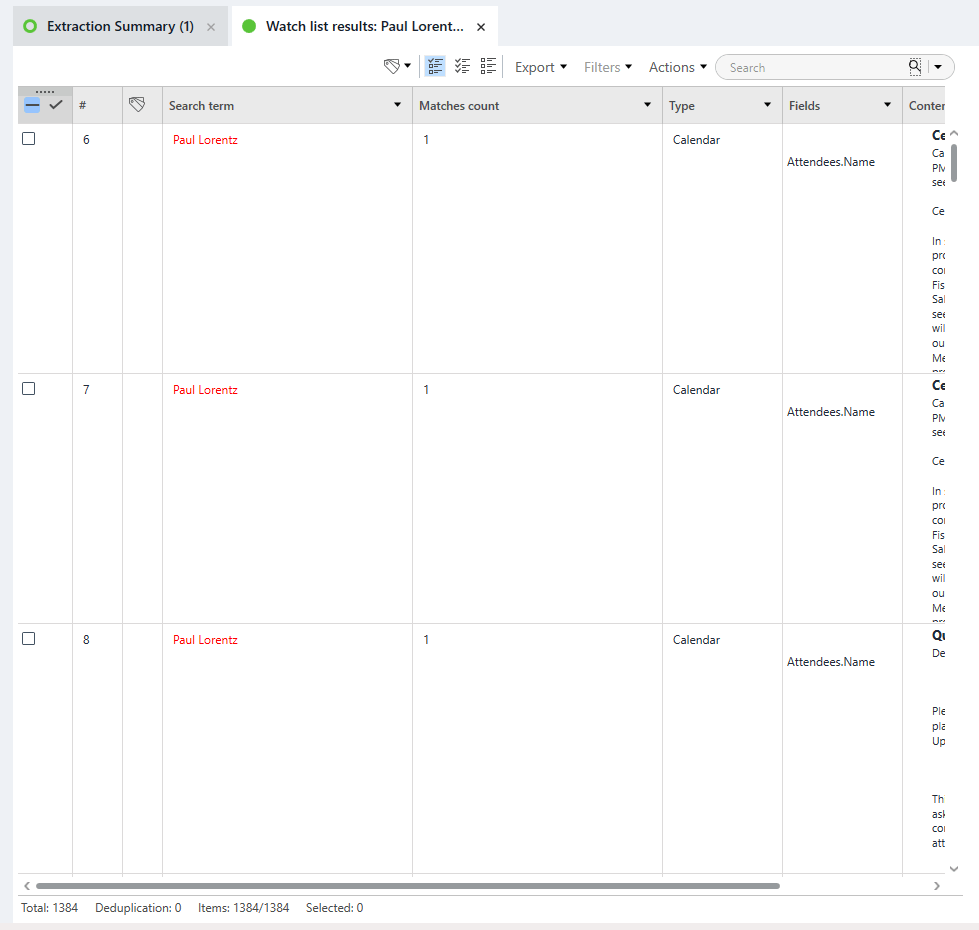Switch to the Extraction Summary tab

coord(120,27)
